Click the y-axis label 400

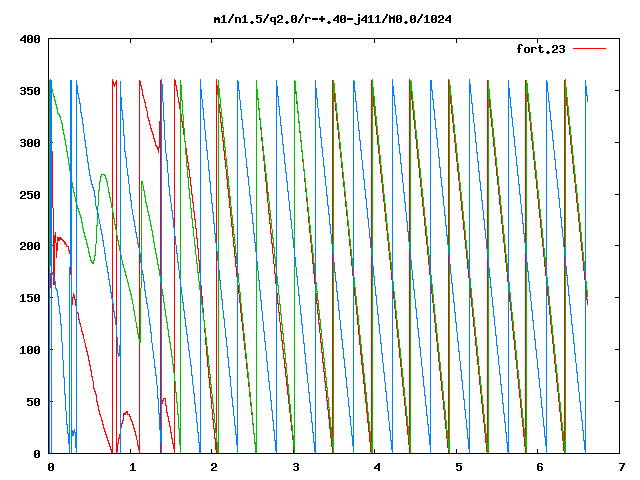pos(30,39)
